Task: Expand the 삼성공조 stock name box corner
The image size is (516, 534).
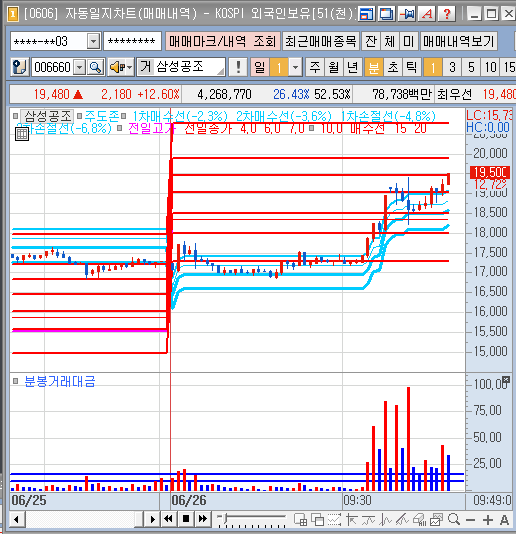Action: (x=221, y=72)
